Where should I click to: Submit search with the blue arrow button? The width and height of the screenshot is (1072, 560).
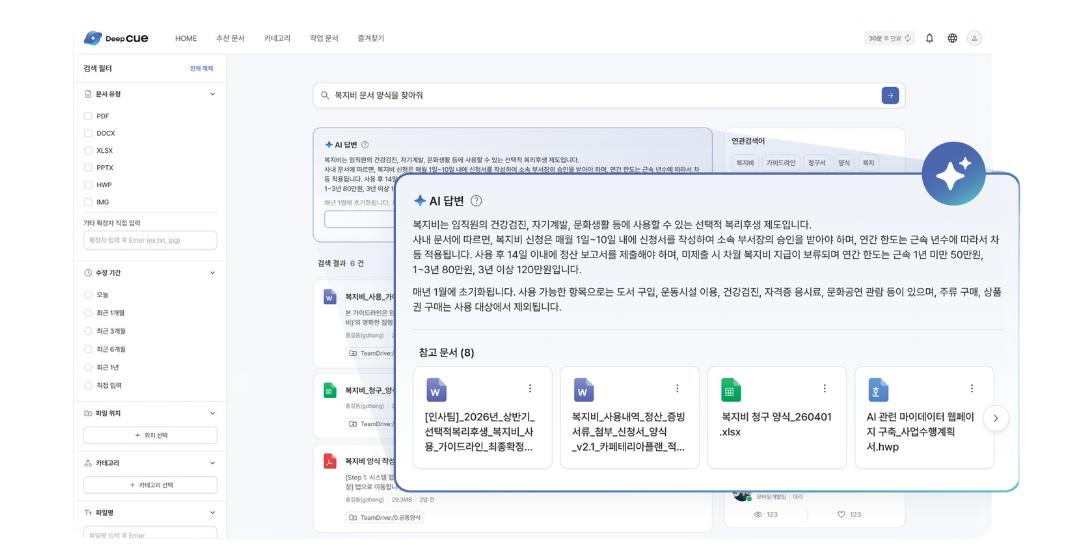click(x=889, y=96)
